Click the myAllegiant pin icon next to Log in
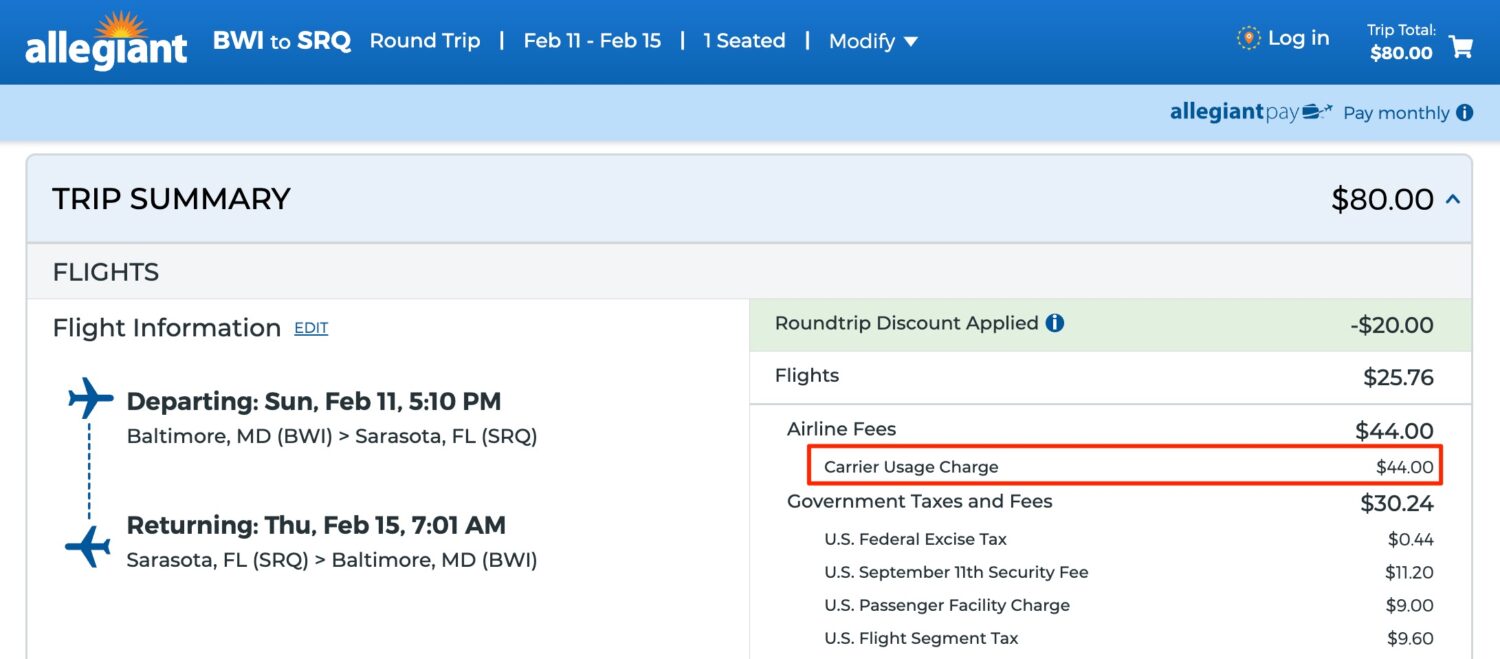This screenshot has width=1500, height=659. (1248, 37)
